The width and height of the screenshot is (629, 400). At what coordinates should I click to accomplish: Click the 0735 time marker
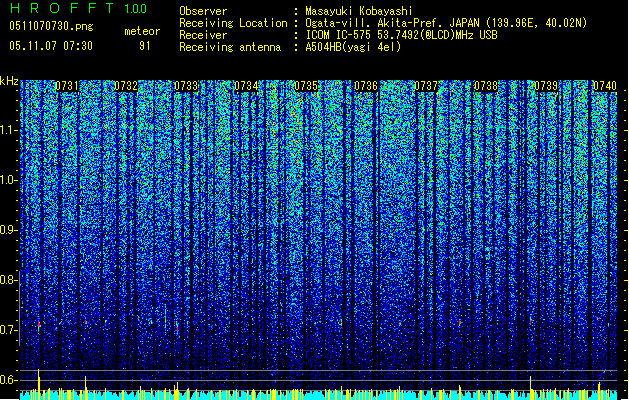coord(306,86)
